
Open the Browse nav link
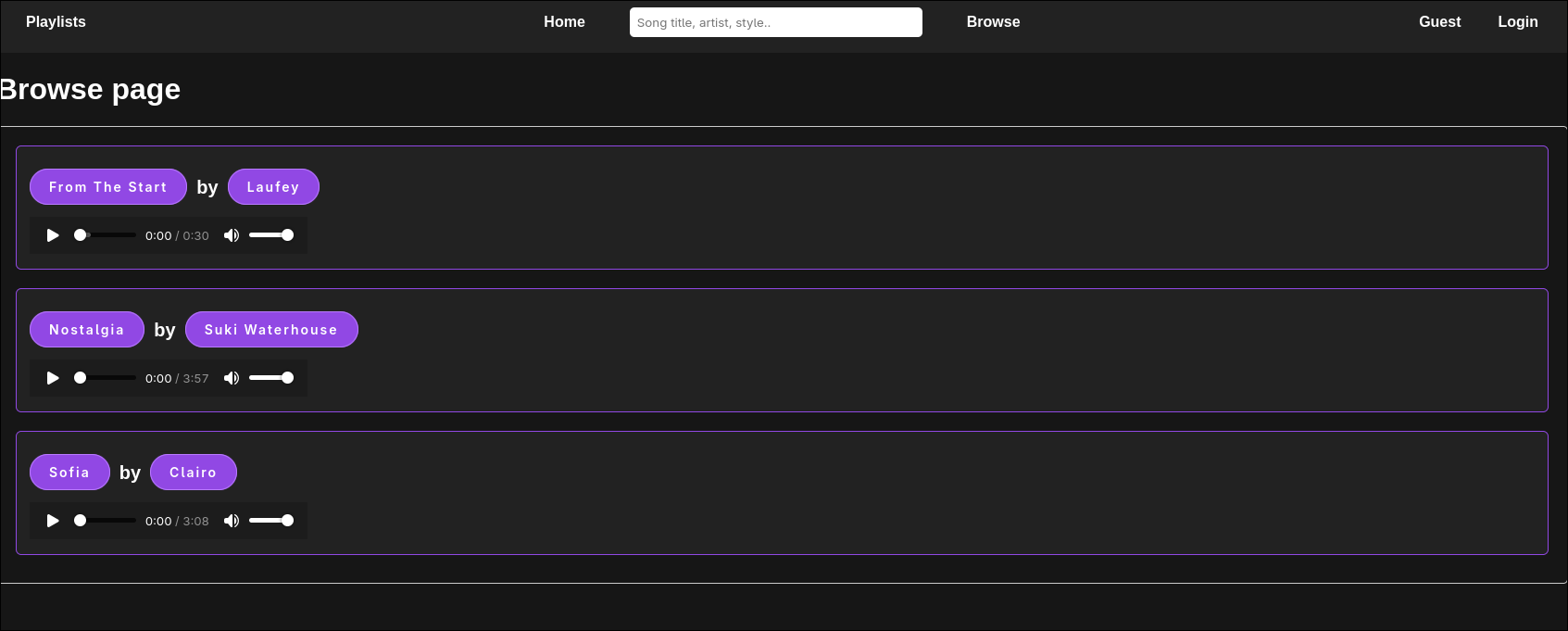[x=993, y=22]
